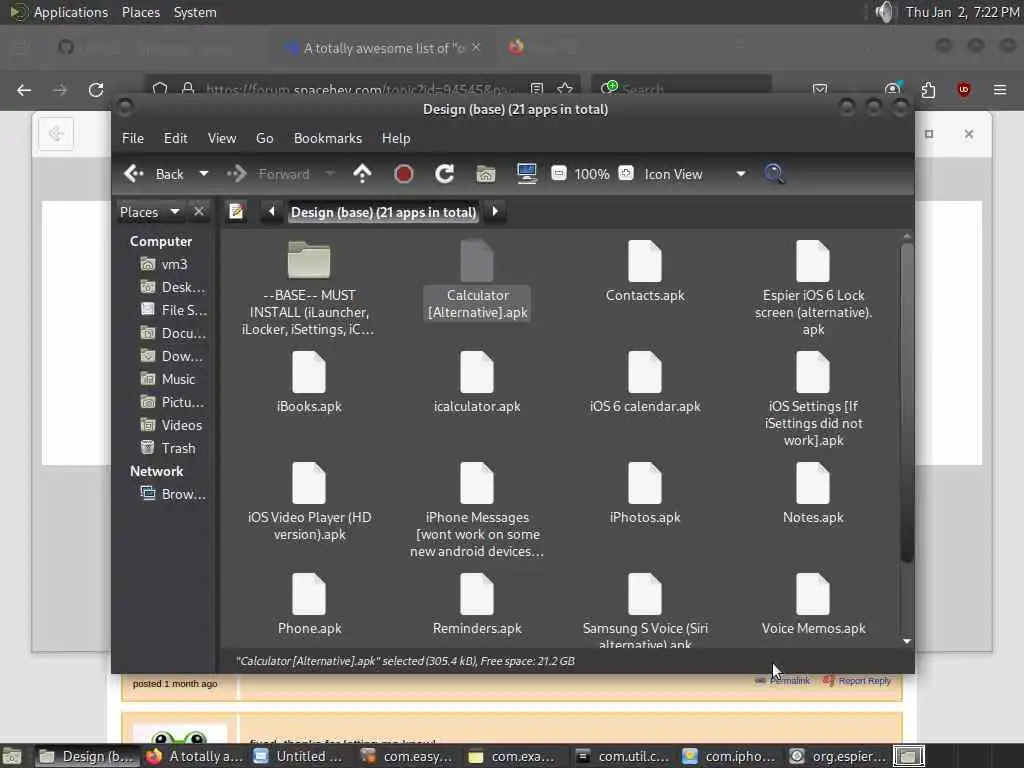Open the Computer location icon
The width and height of the screenshot is (1024, 768).
[x=526, y=174]
